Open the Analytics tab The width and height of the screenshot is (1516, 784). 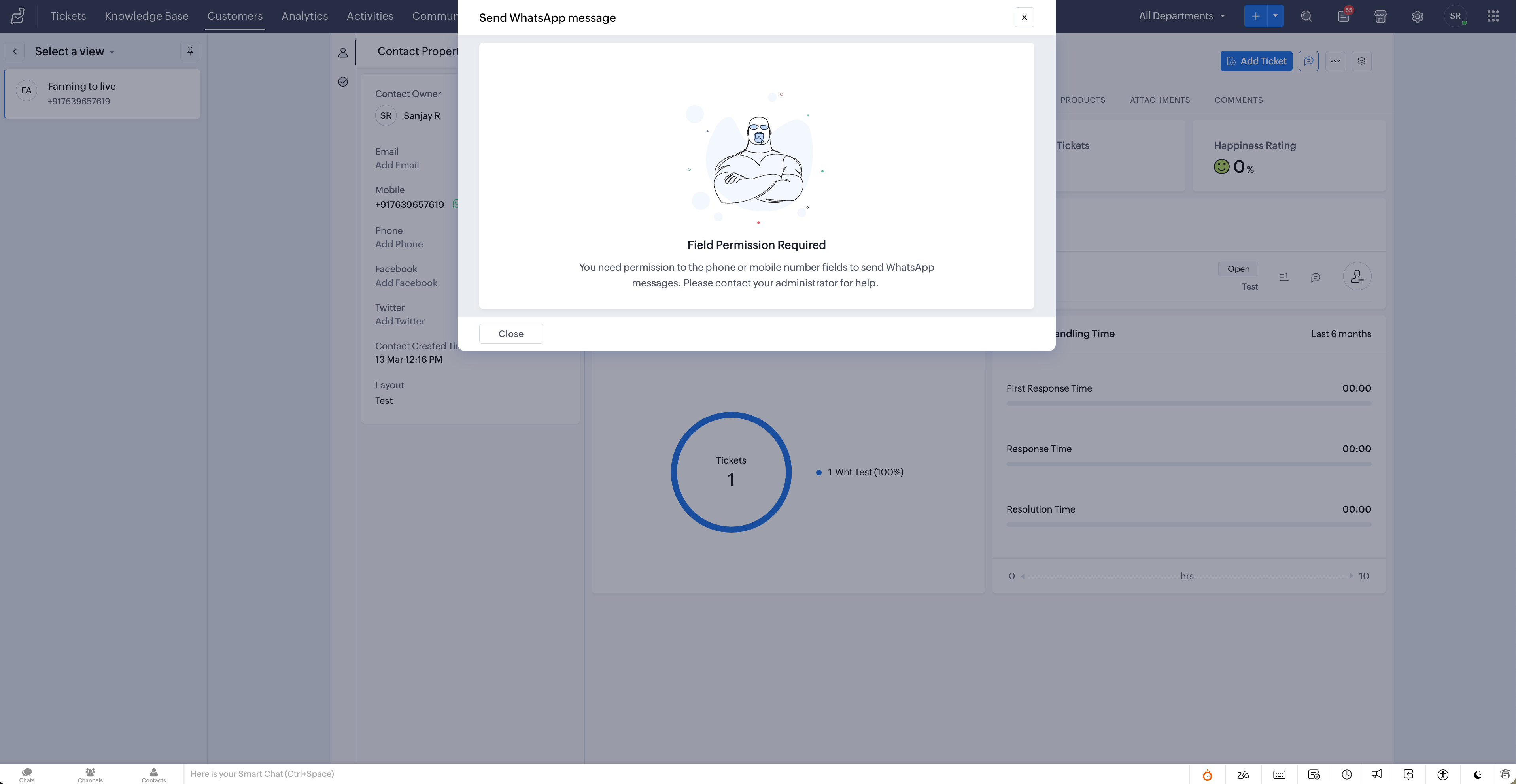point(304,16)
